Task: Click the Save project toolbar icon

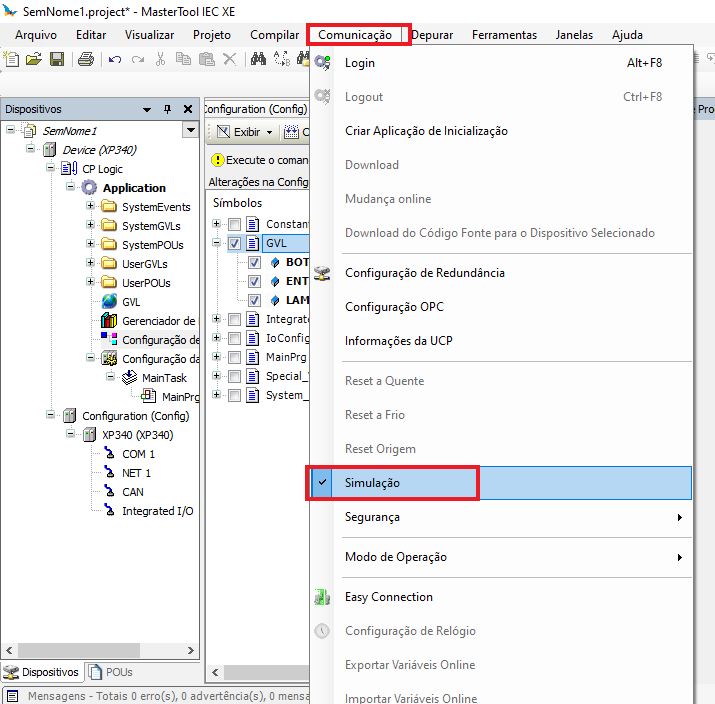Action: pyautogui.click(x=56, y=60)
